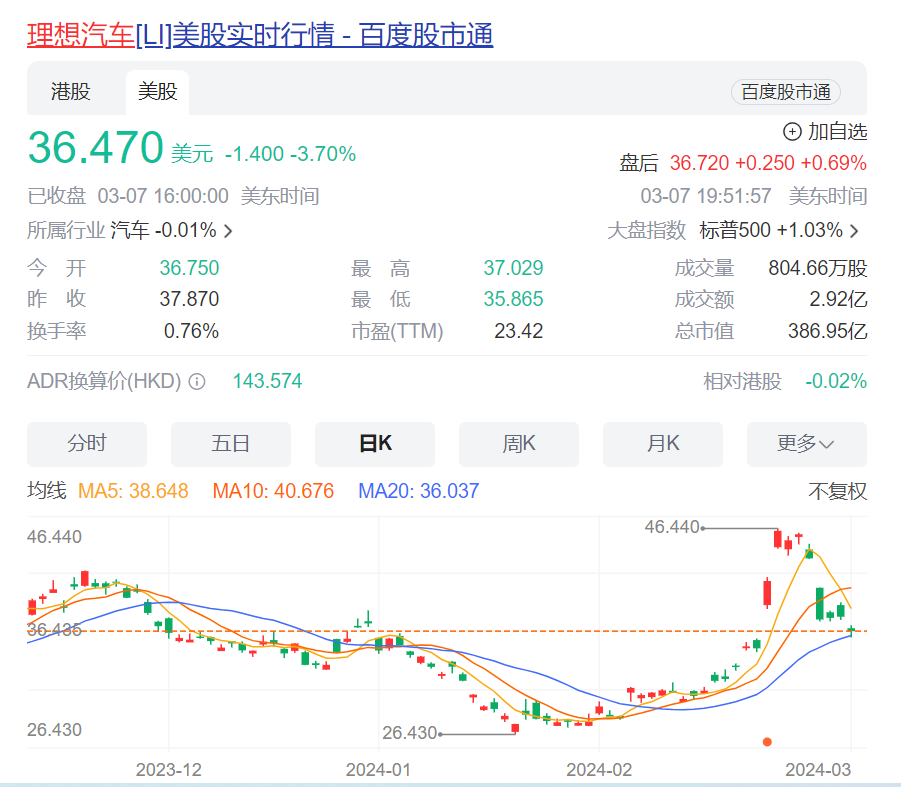Viewport: 901px width, 787px height.
Task: Click the 46.440 high-price marker on the chart
Action: (x=672, y=527)
